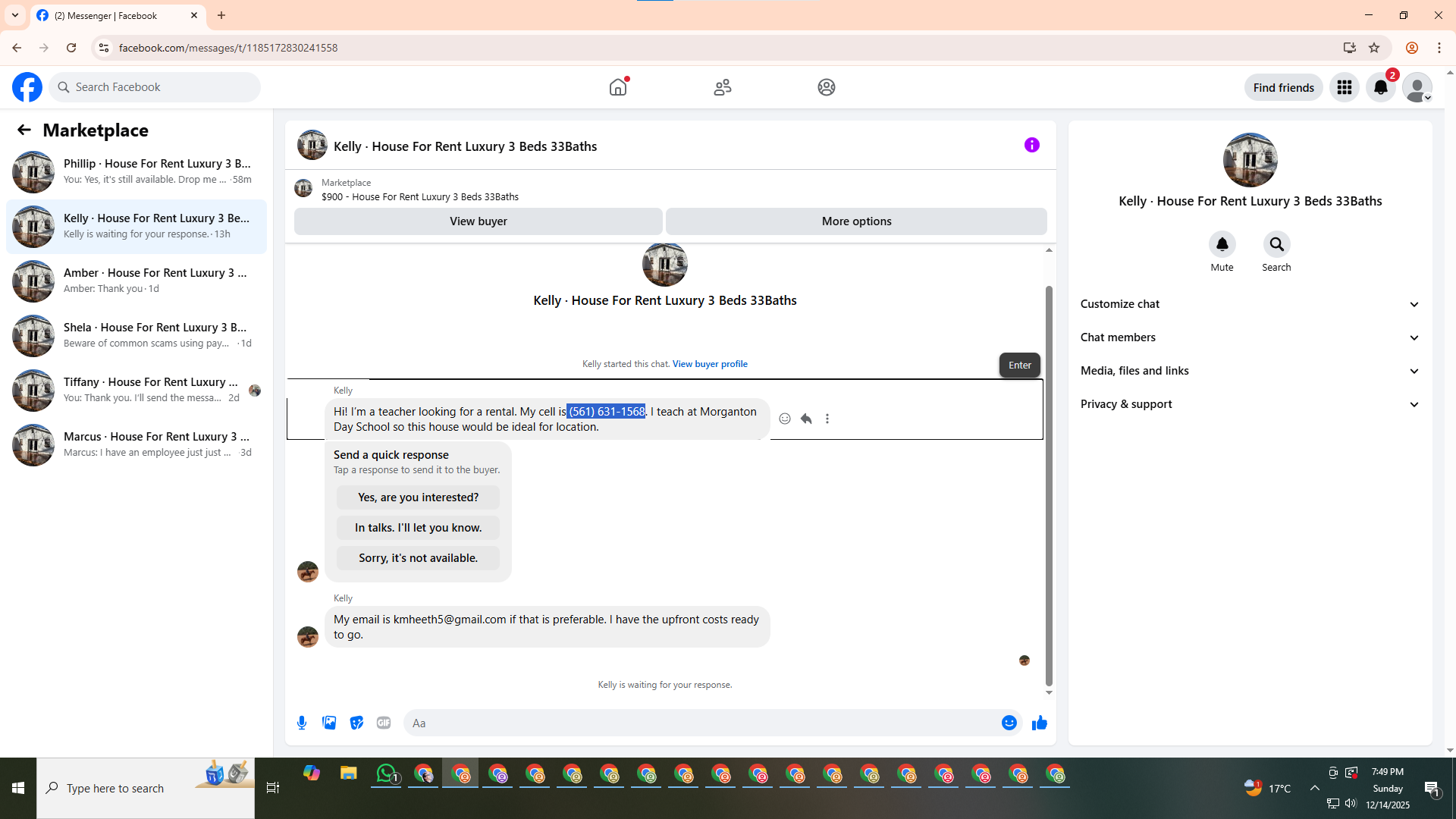Mute the conversation with Kelly
This screenshot has width=1456, height=819.
tap(1222, 245)
